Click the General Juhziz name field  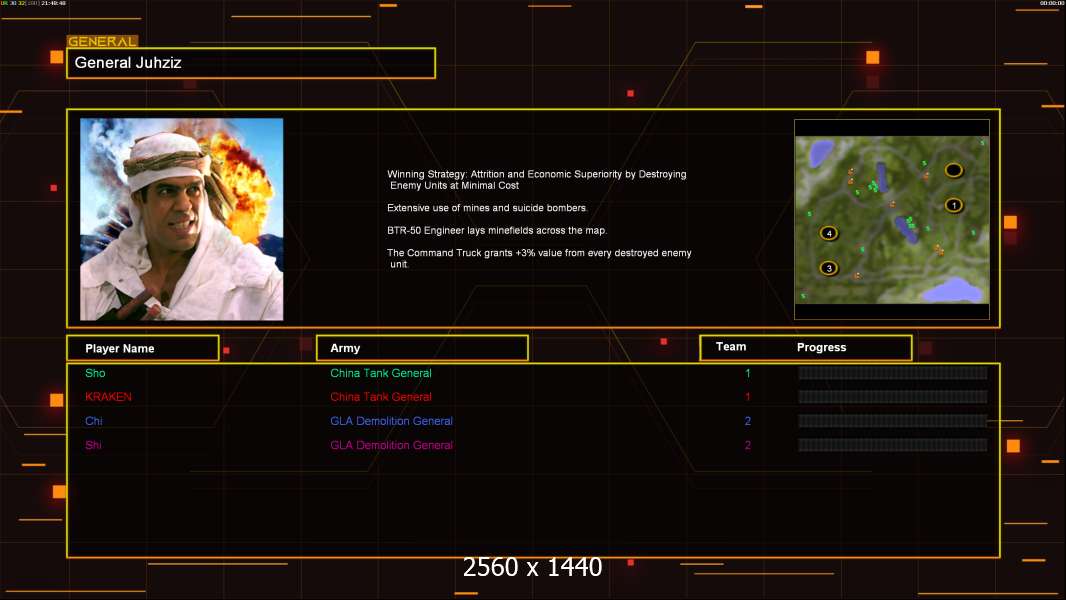coord(251,63)
